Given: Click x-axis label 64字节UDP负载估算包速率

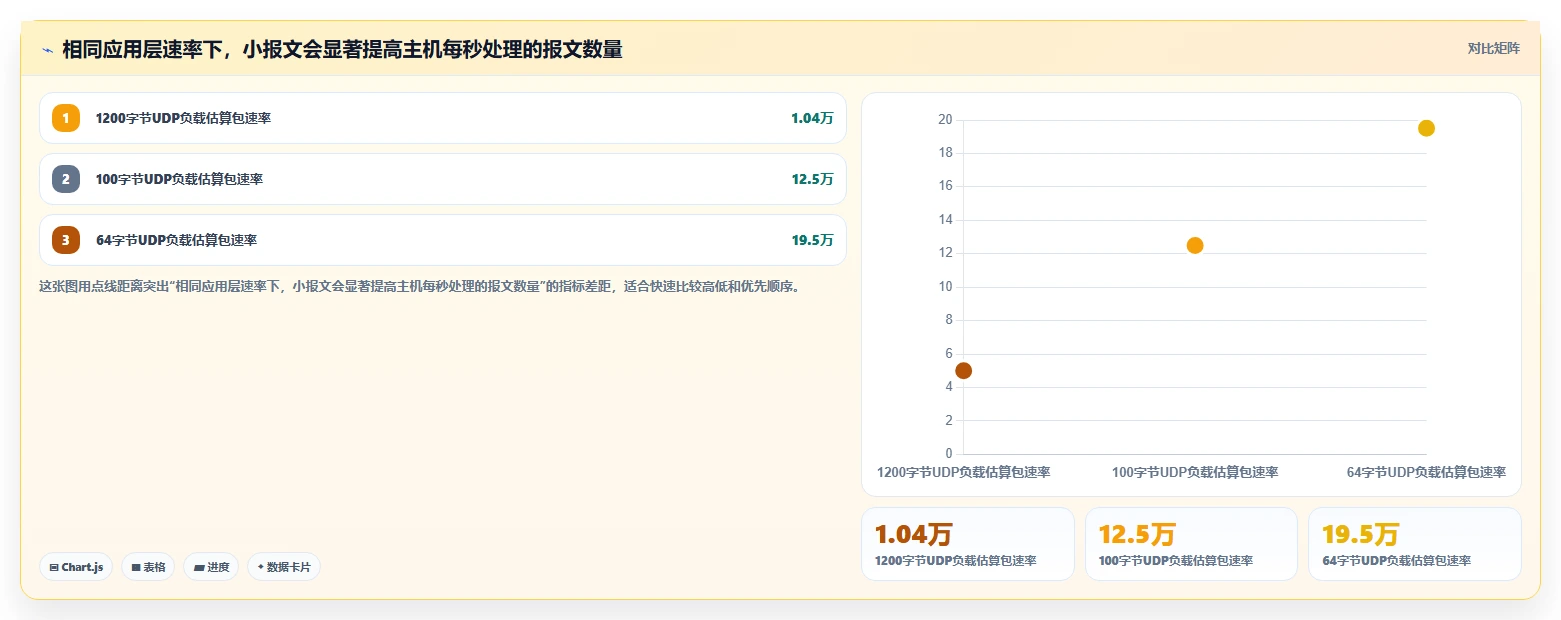Looking at the screenshot, I should pos(1426,472).
